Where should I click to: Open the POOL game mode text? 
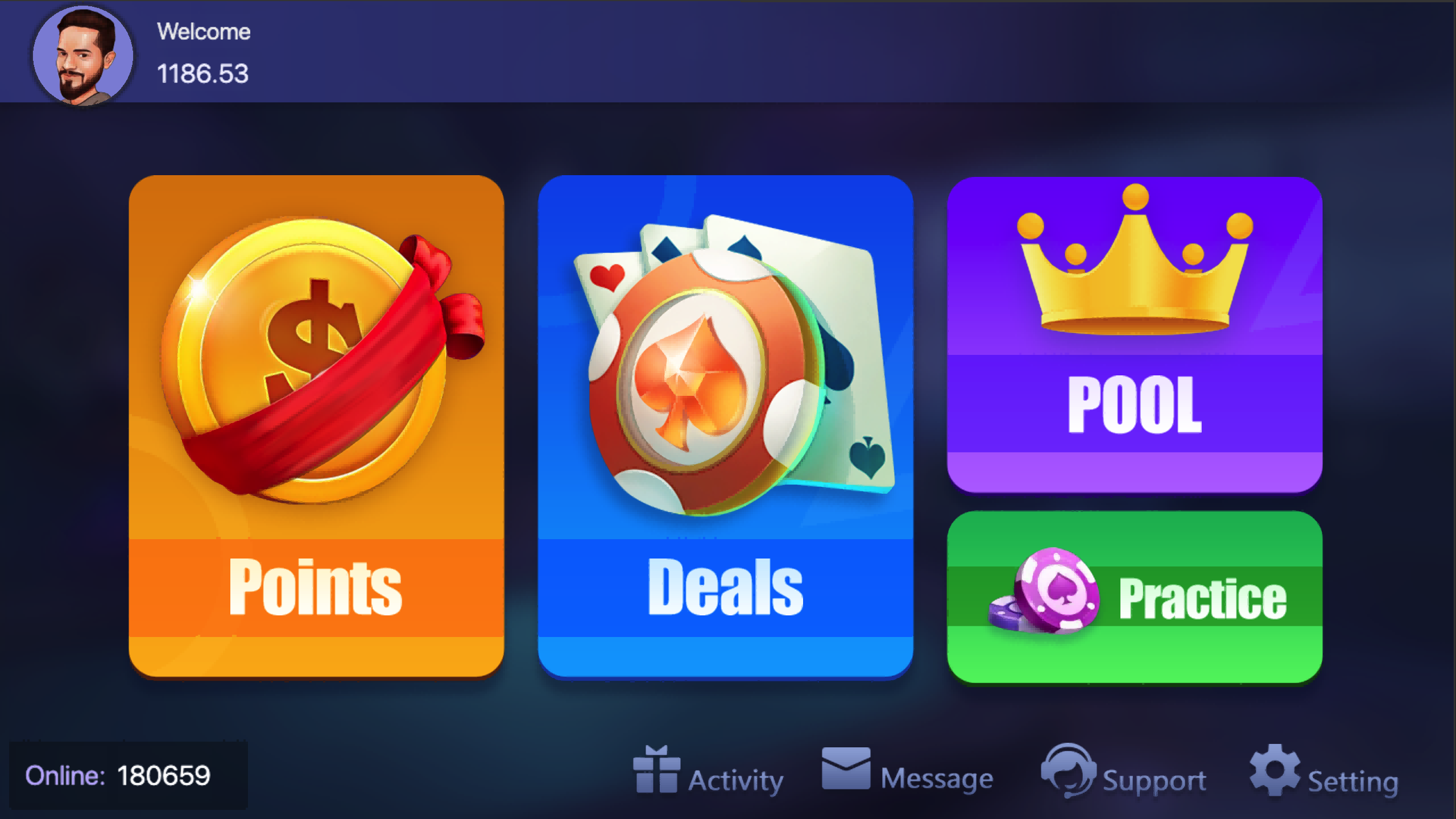[x=1135, y=404]
